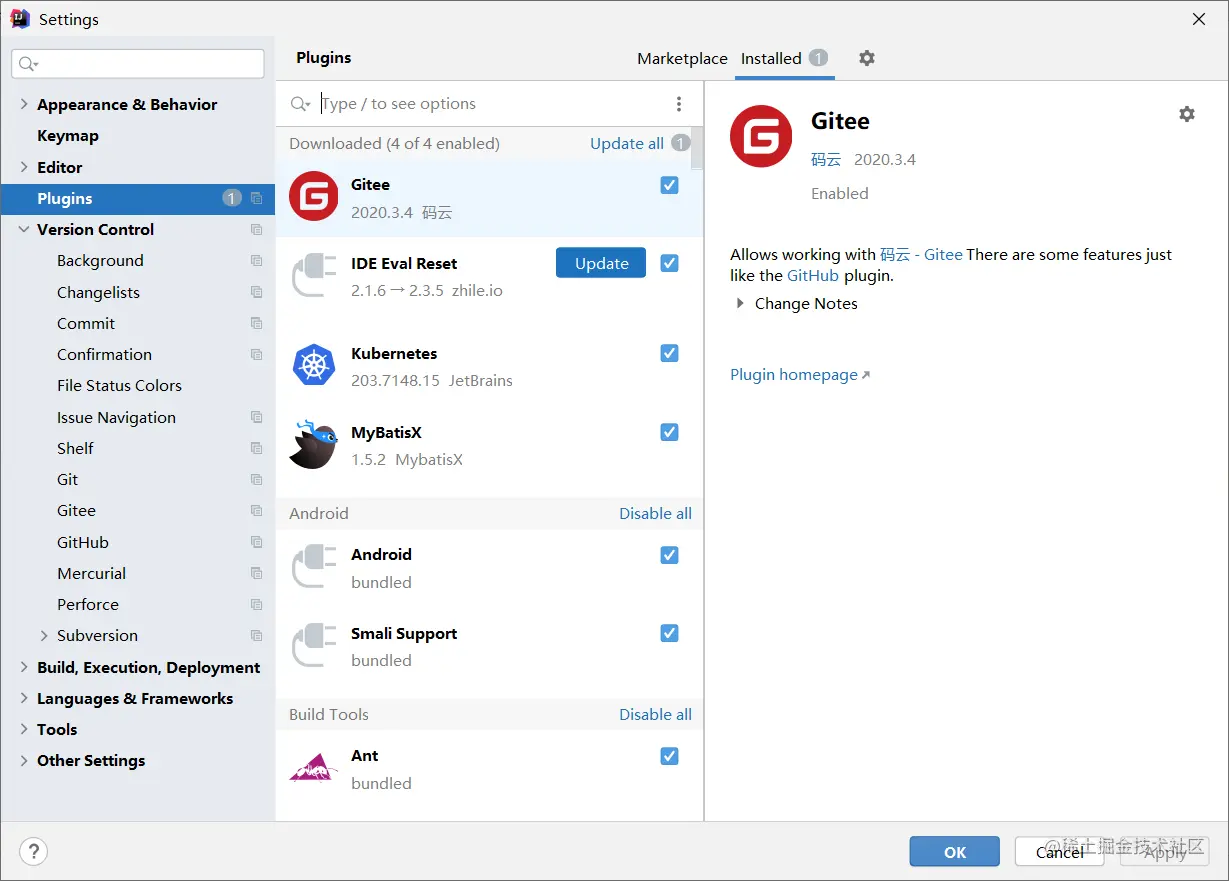Click the Android plugin plug icon
The width and height of the screenshot is (1229, 881).
(x=314, y=566)
